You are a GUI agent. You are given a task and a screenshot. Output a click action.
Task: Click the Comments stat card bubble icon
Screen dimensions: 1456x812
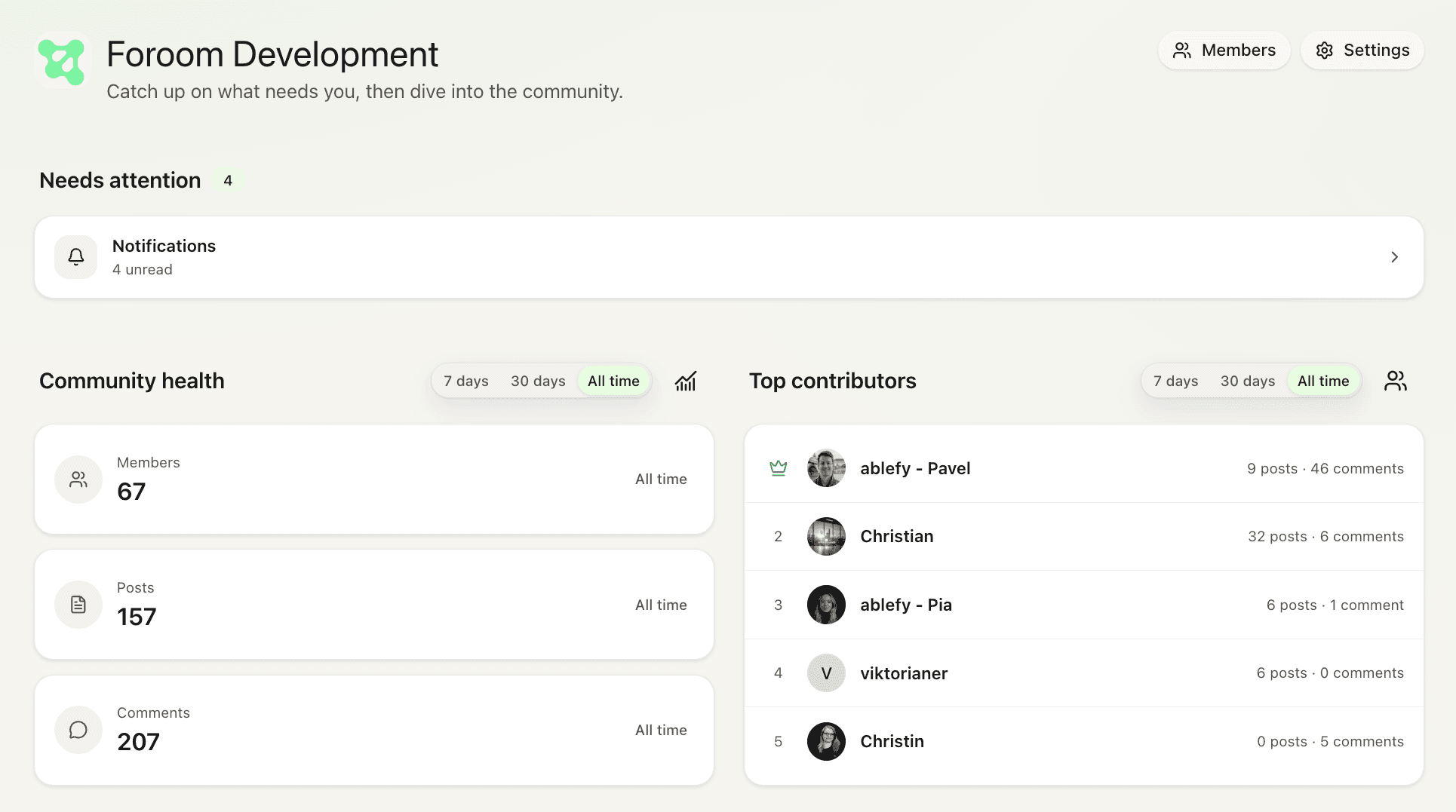(x=78, y=730)
